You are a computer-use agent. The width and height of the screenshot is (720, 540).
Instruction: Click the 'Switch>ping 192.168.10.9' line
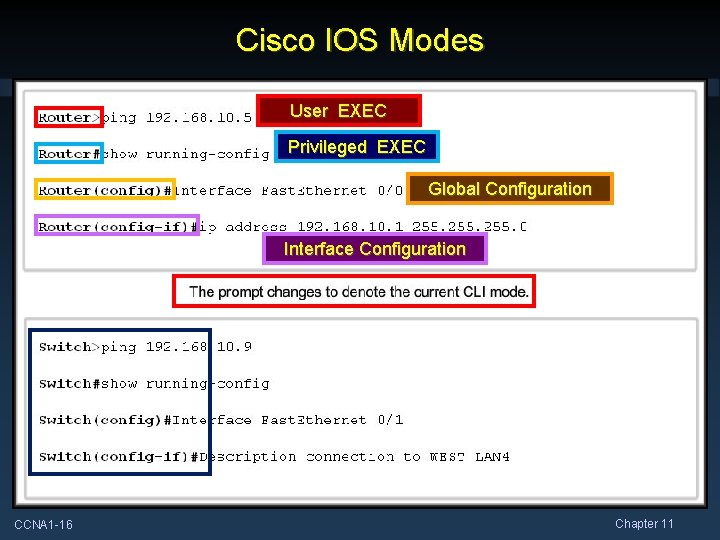click(x=145, y=347)
